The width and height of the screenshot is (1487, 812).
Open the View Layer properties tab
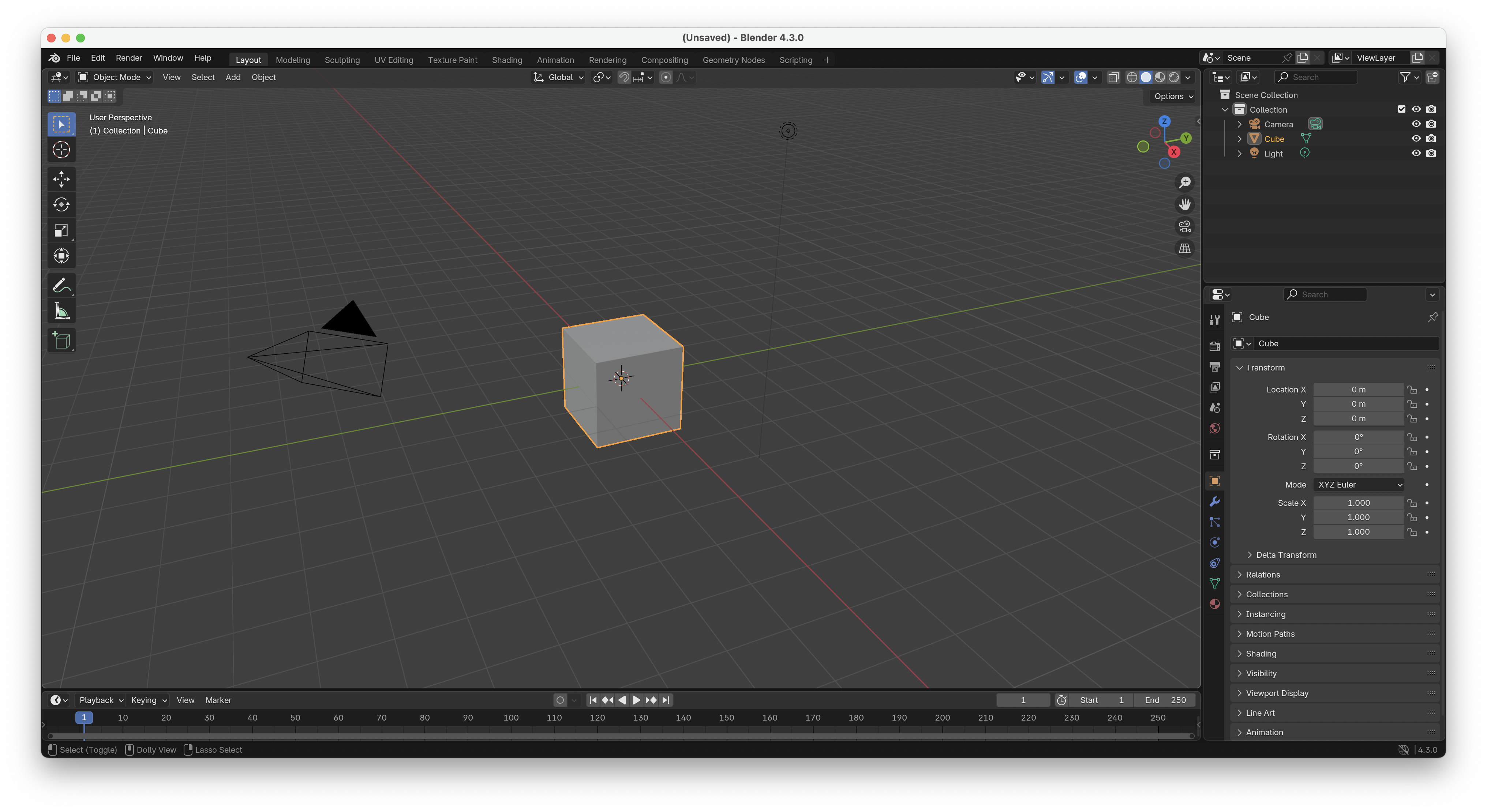coord(1214,387)
